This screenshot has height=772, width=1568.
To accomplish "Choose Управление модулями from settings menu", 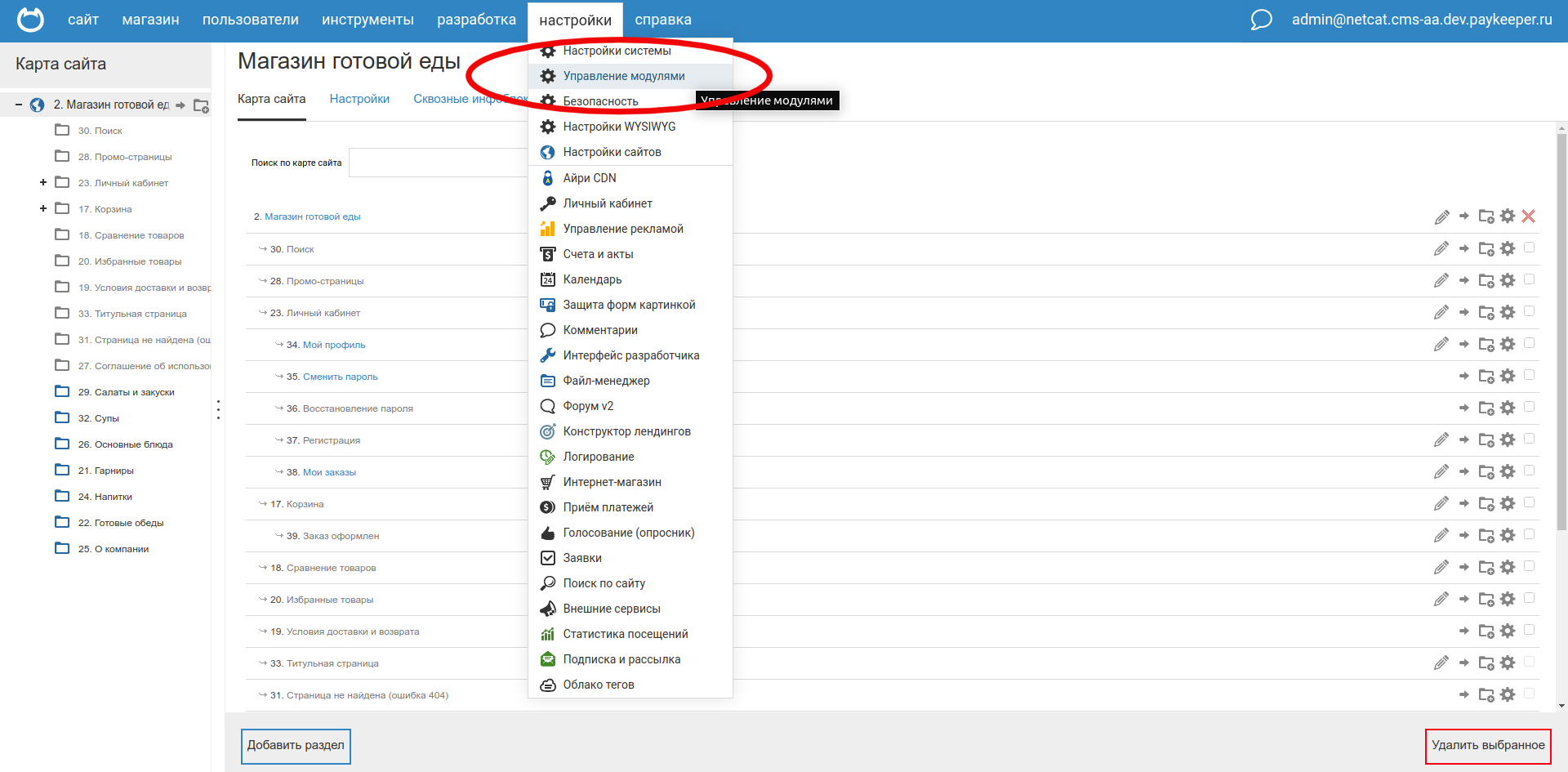I will [x=624, y=76].
